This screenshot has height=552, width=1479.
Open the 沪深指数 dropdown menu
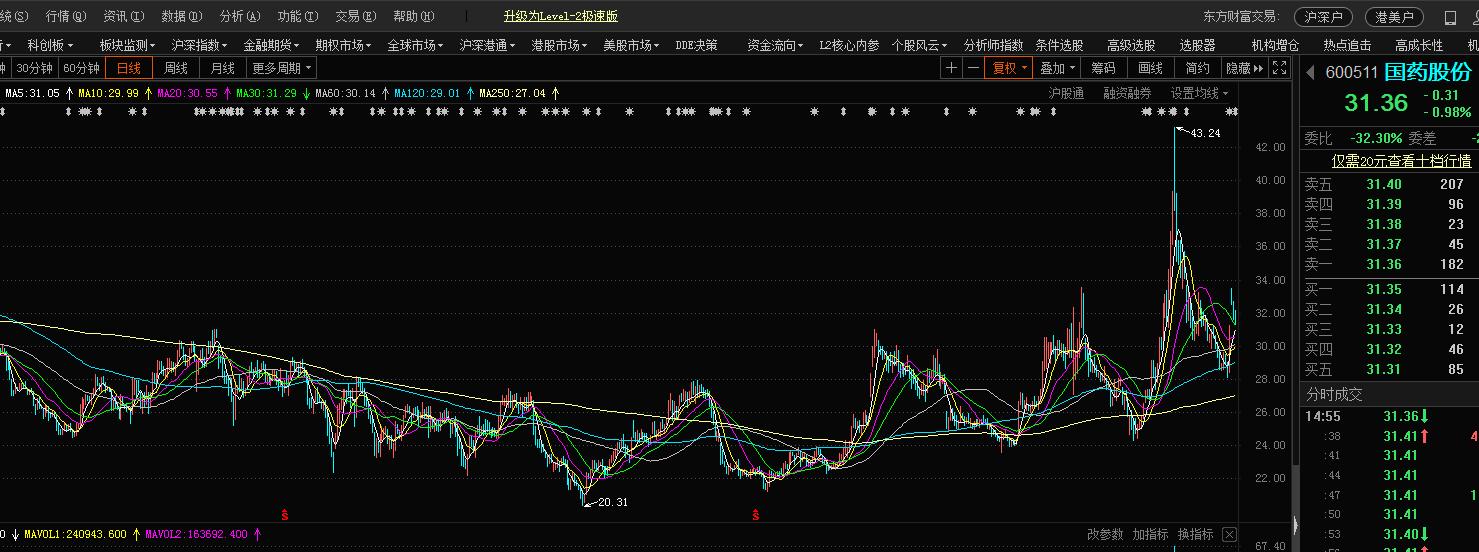coord(199,45)
